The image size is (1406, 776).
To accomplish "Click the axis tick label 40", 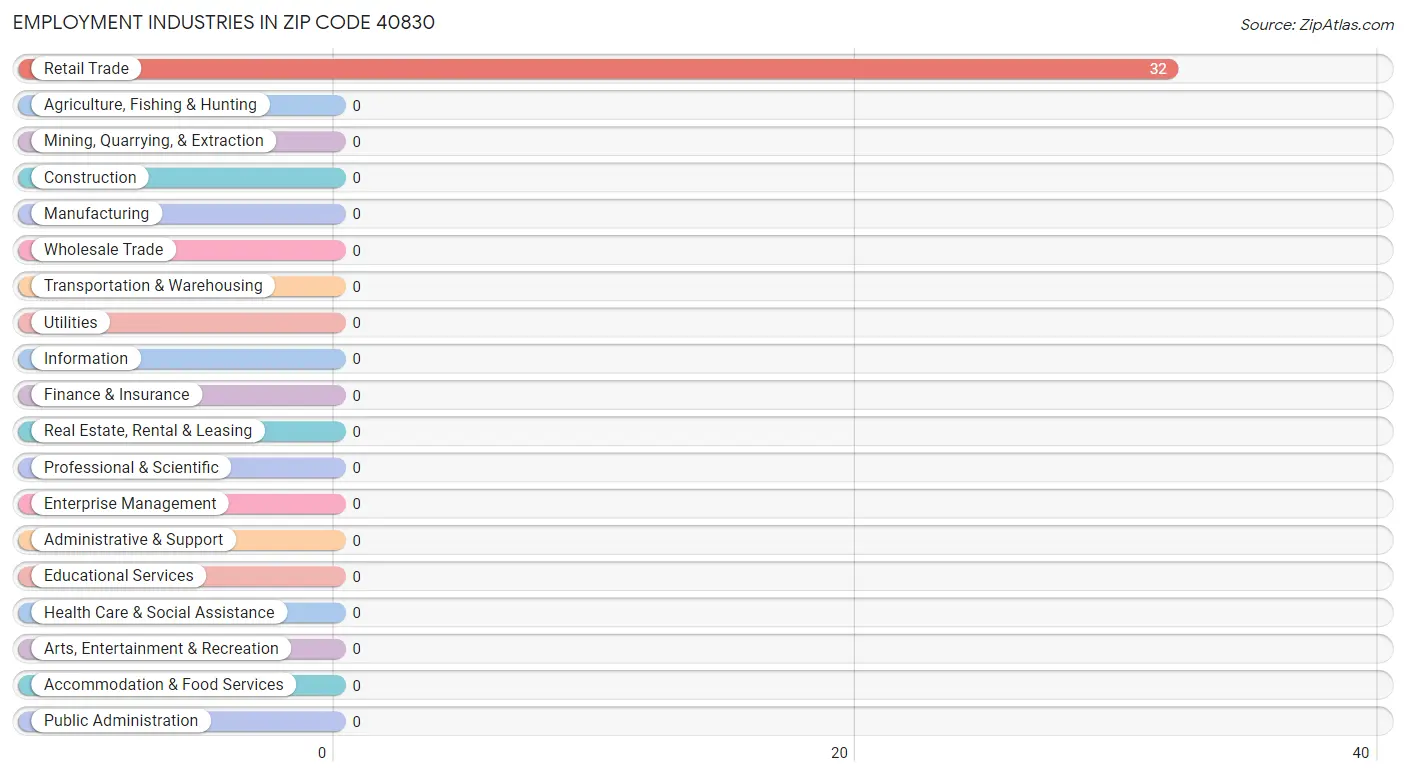I will [x=1360, y=753].
